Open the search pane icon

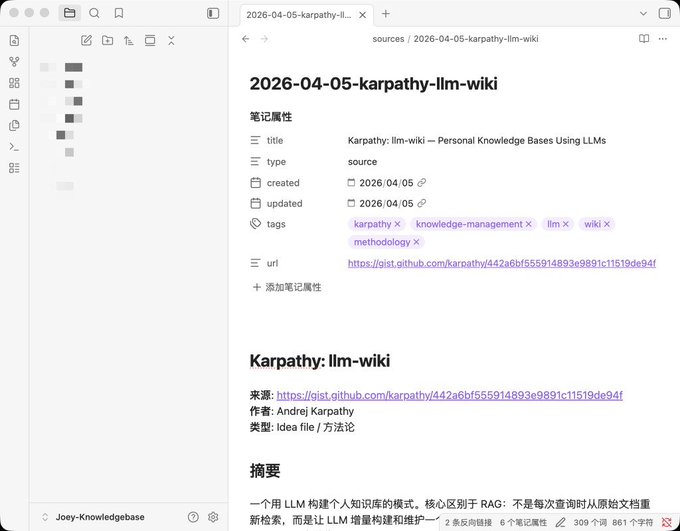coord(94,13)
